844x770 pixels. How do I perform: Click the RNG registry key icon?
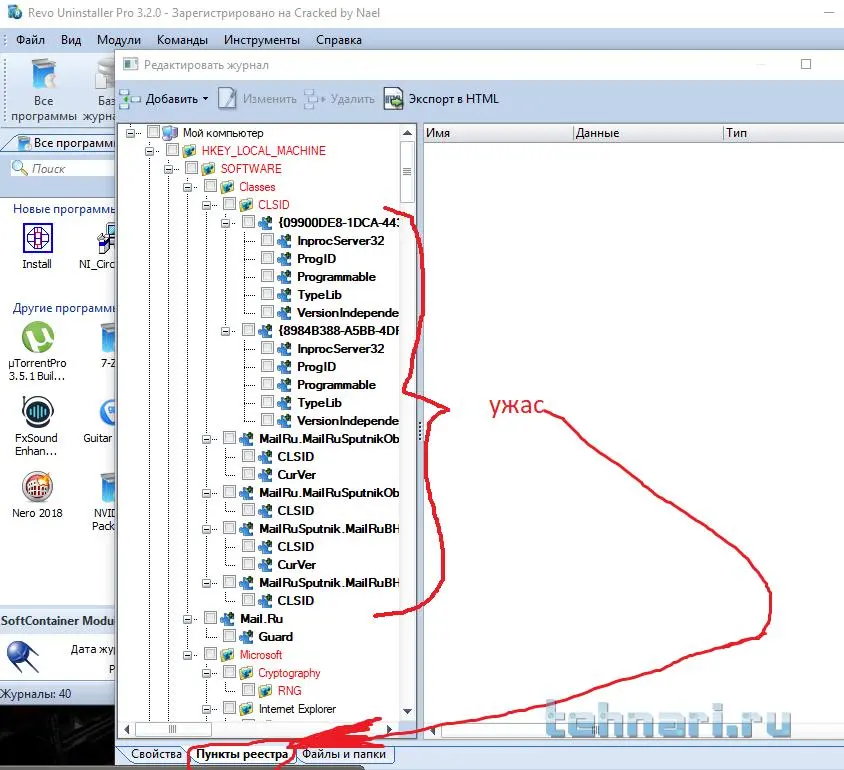click(x=265, y=691)
